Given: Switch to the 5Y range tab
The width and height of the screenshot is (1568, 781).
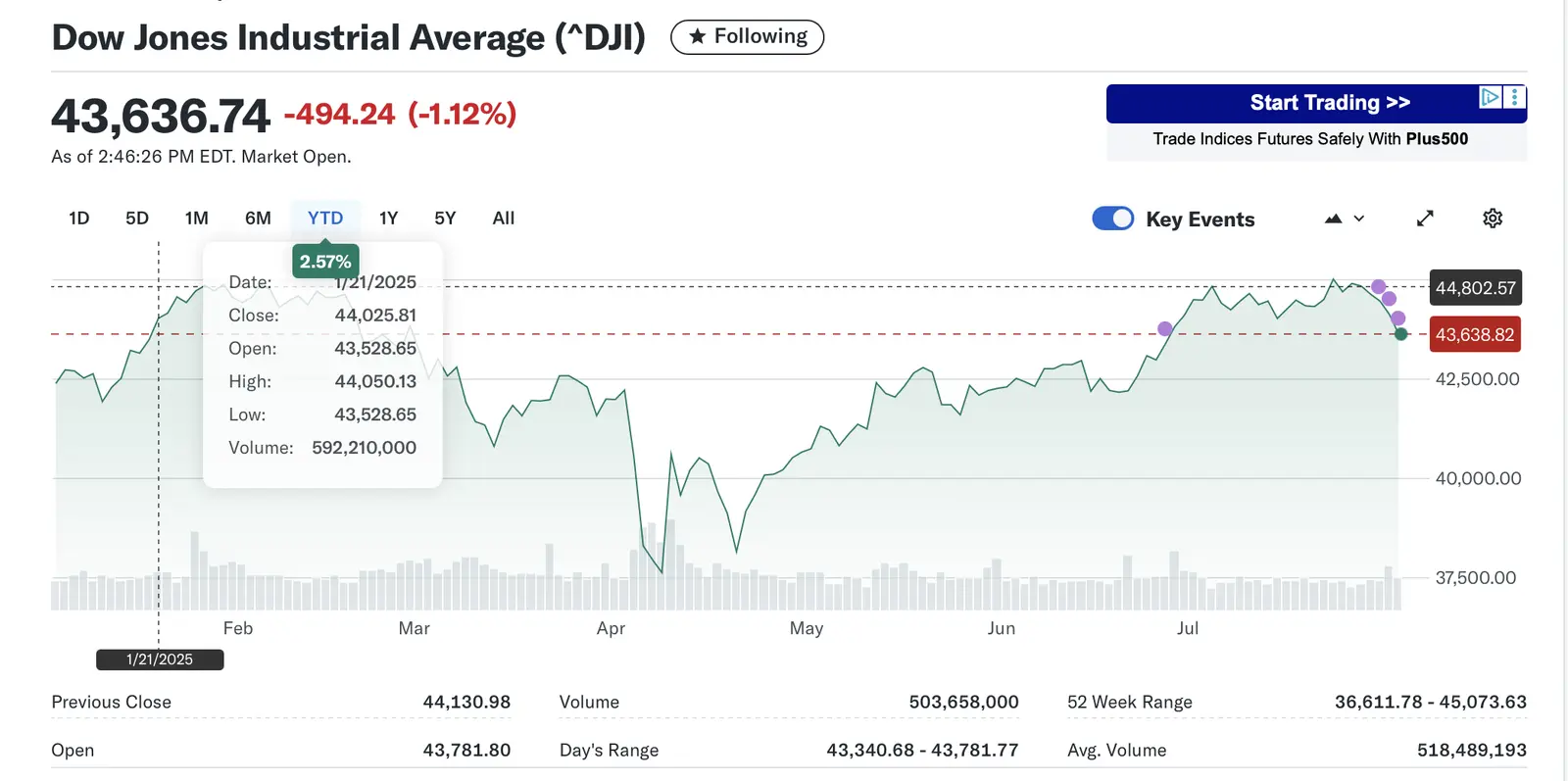Looking at the screenshot, I should (445, 219).
